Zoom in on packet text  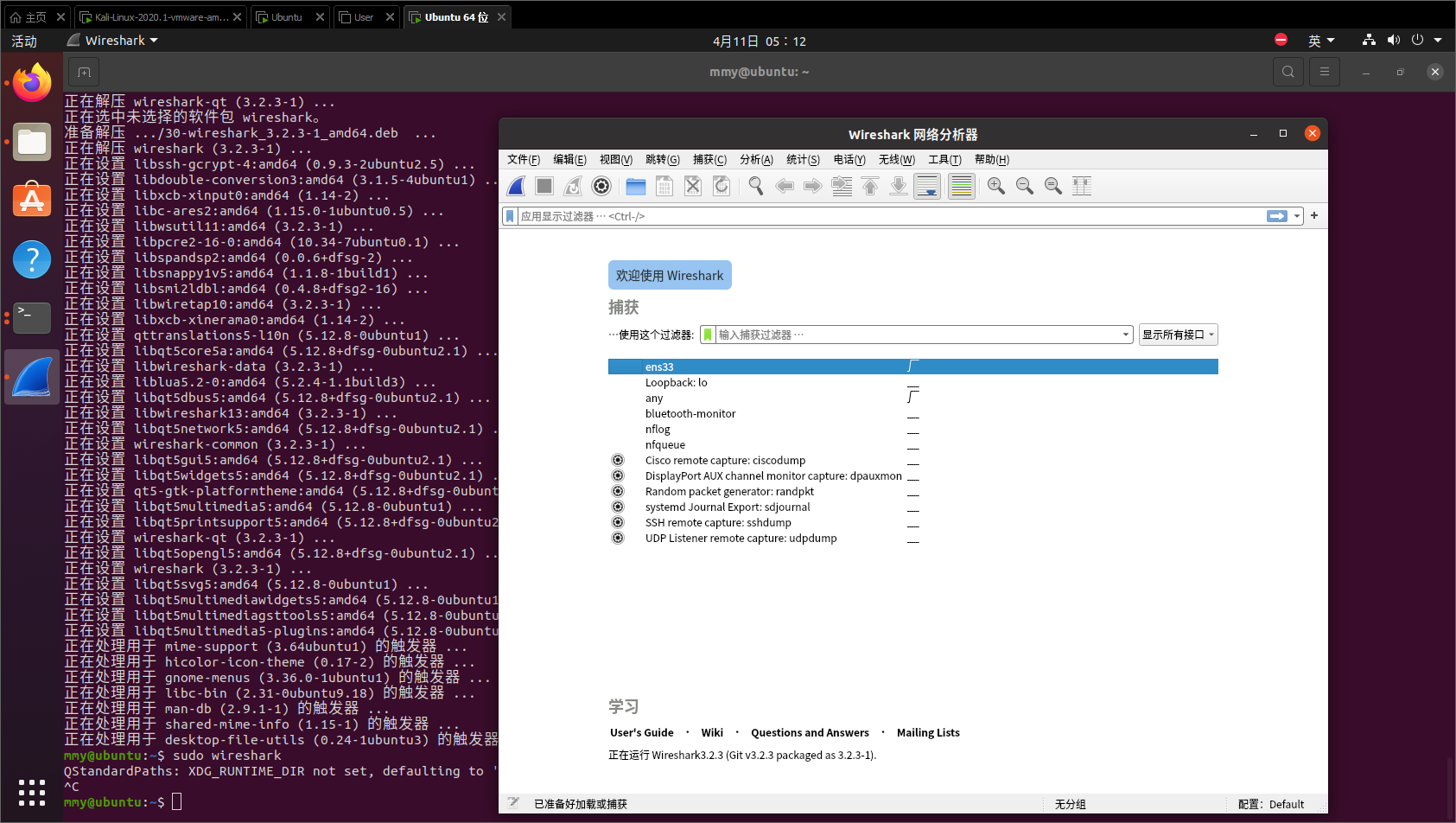coord(996,186)
